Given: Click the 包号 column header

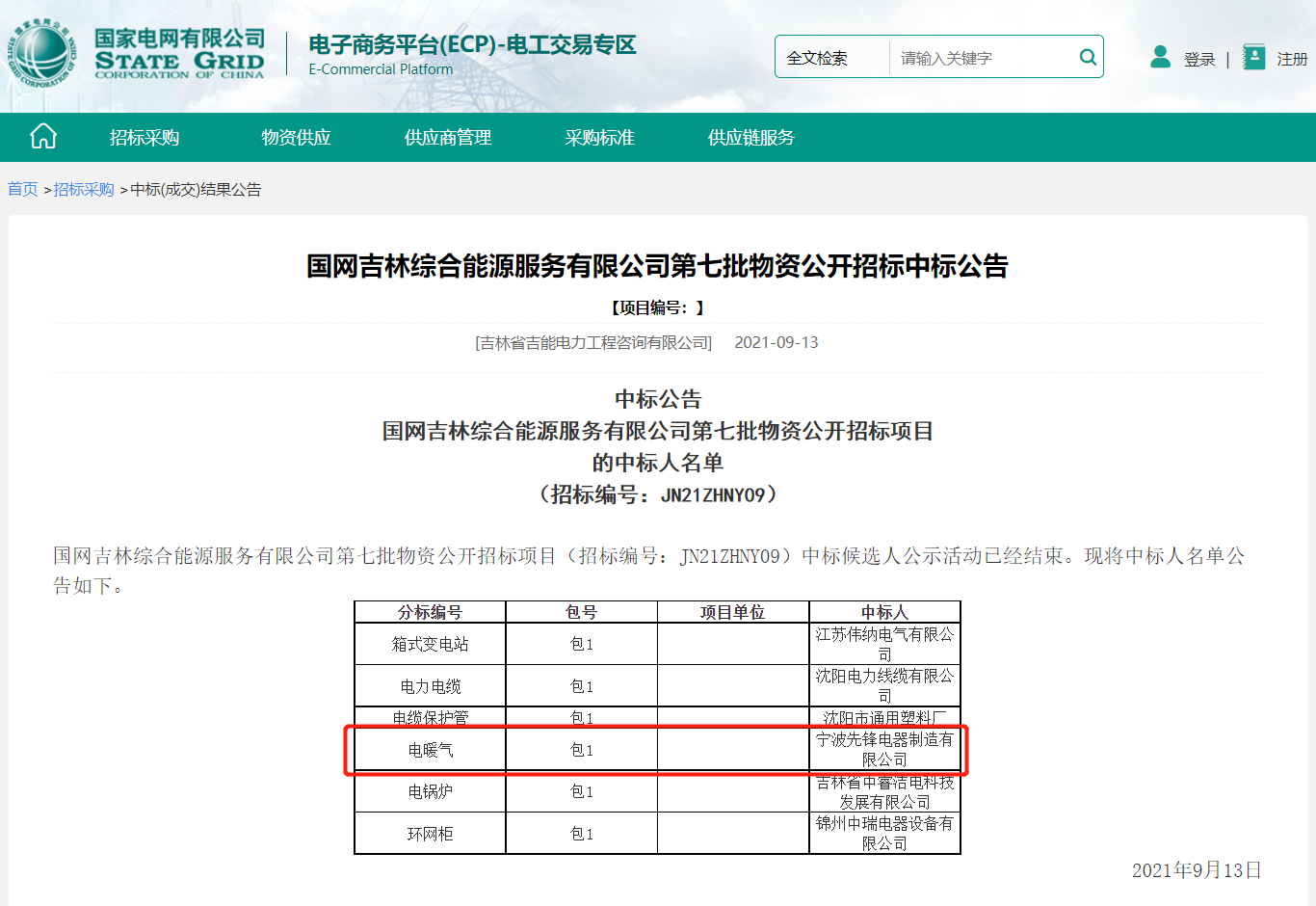Looking at the screenshot, I should 581,612.
